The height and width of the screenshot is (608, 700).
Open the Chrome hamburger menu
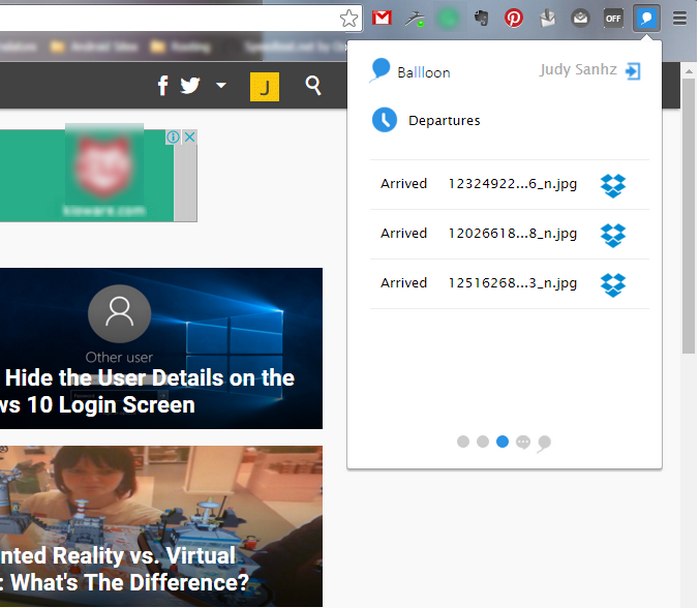(680, 18)
